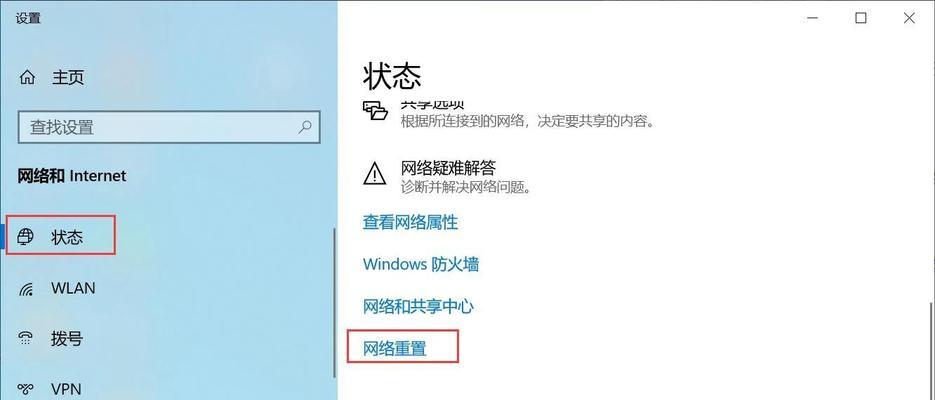This screenshot has width=935, height=400.
Task: Click the 查找设置 search field
Action: 169,127
